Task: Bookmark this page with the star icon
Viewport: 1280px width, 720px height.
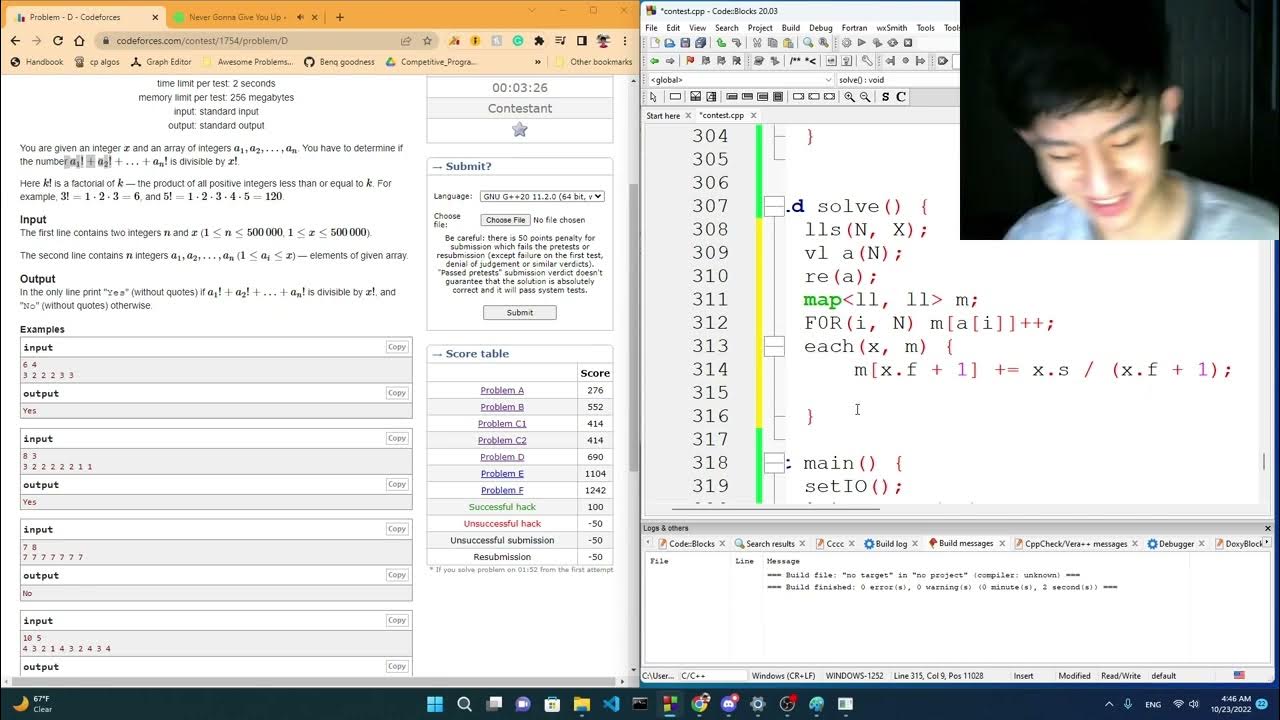Action: [x=427, y=41]
